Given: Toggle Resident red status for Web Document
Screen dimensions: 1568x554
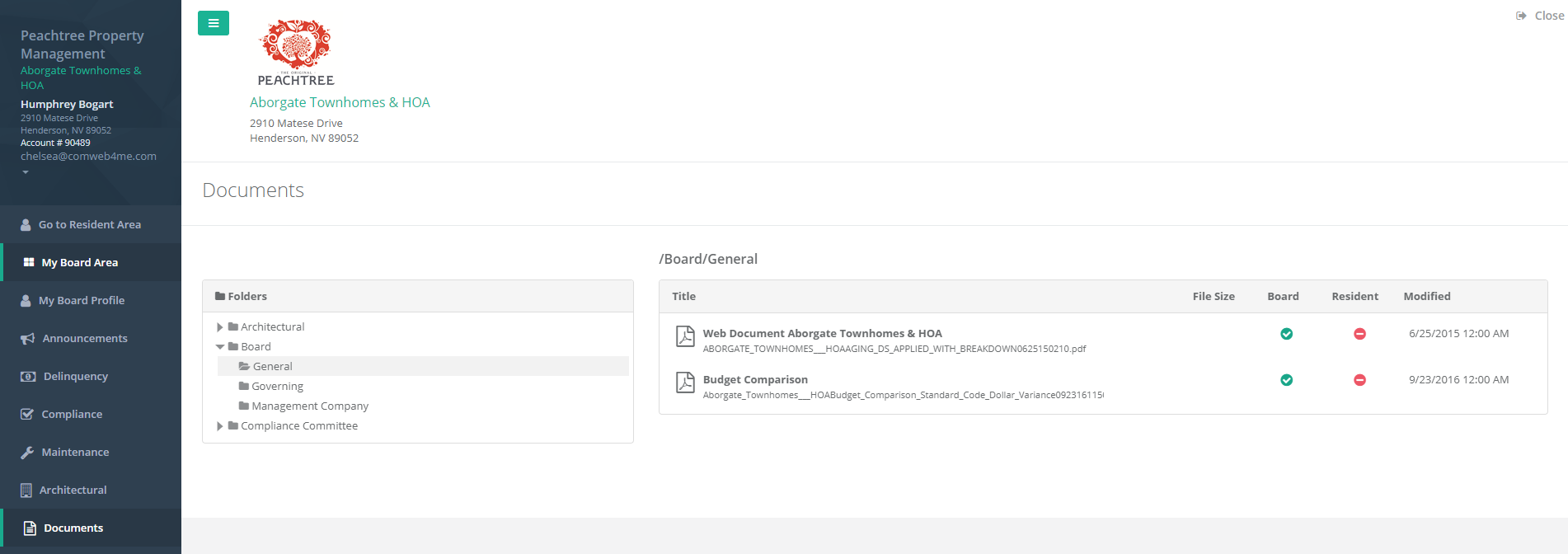Looking at the screenshot, I should 1359,334.
